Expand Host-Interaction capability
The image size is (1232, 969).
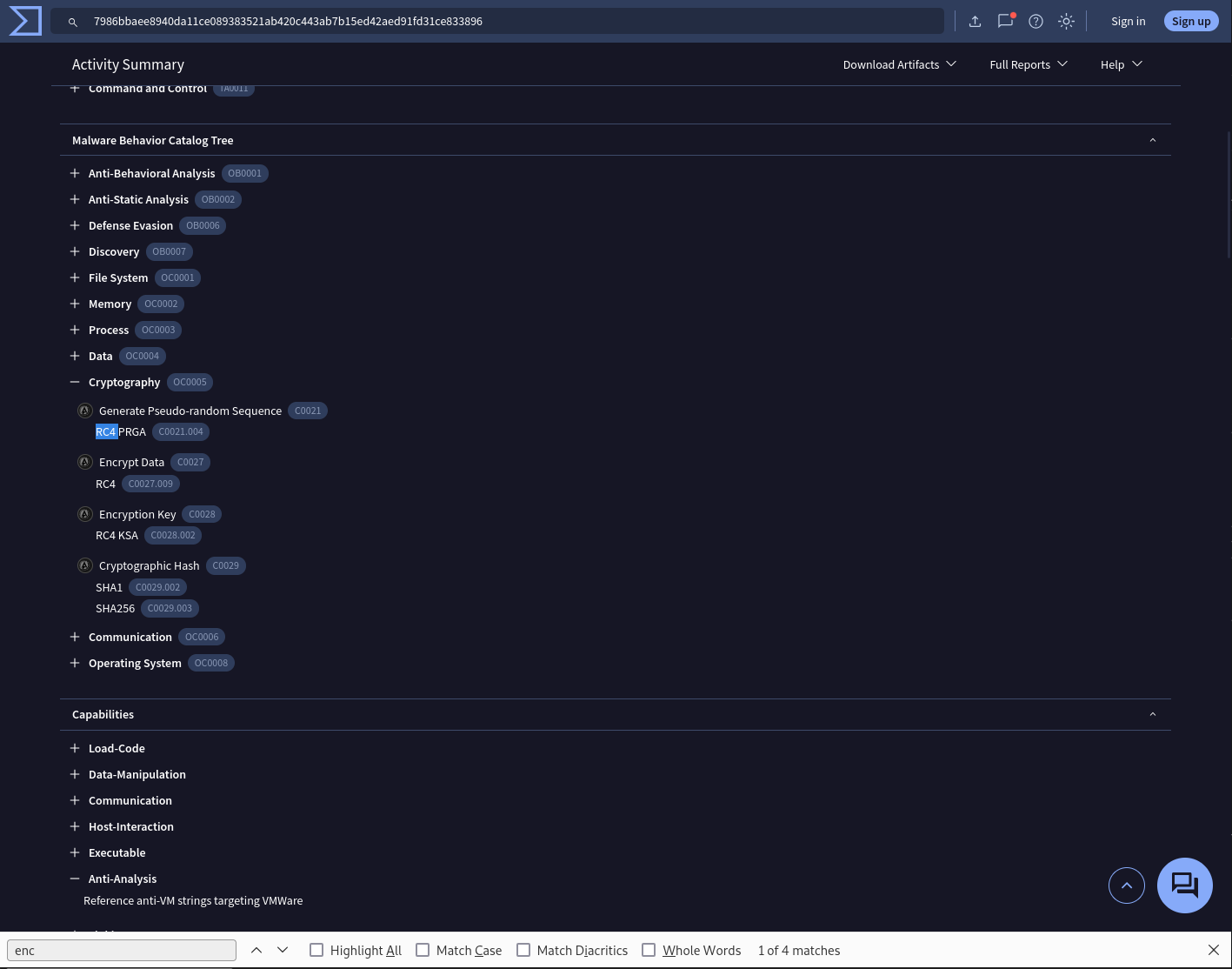[75, 826]
